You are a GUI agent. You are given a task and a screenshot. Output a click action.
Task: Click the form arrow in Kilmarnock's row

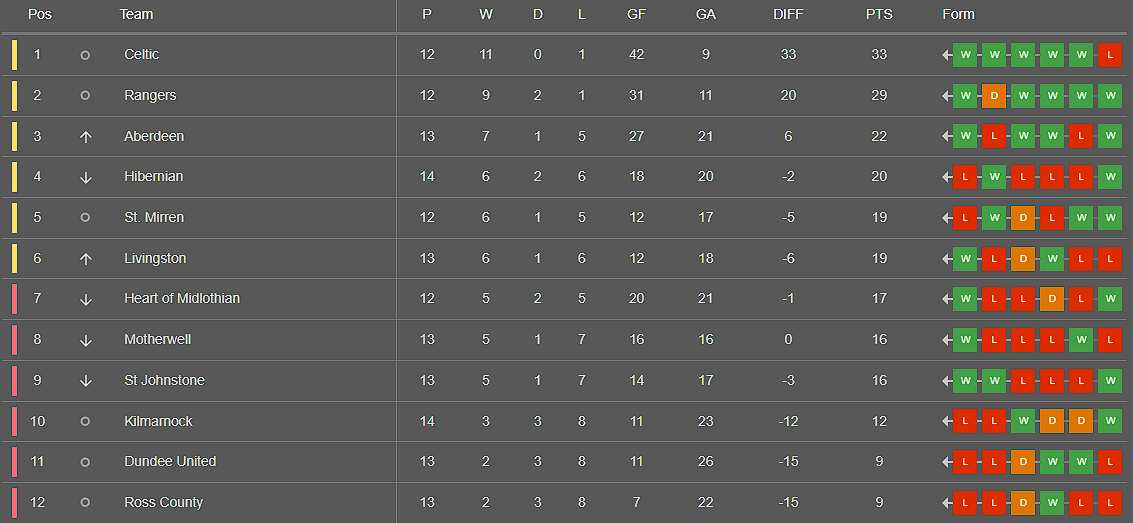pos(947,421)
